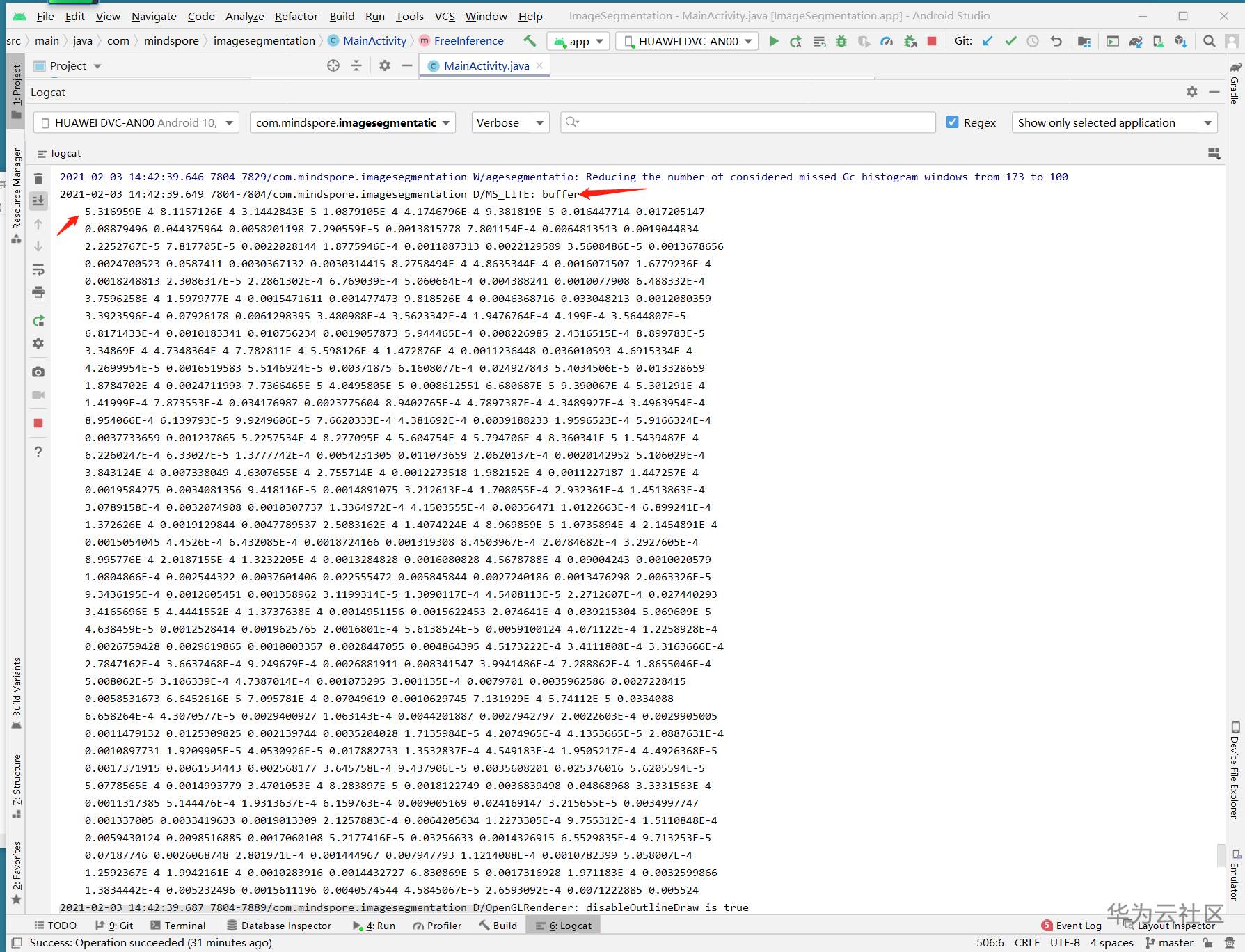Open the master Git branch selector
This screenshot has width=1245, height=952.
pos(1169,943)
